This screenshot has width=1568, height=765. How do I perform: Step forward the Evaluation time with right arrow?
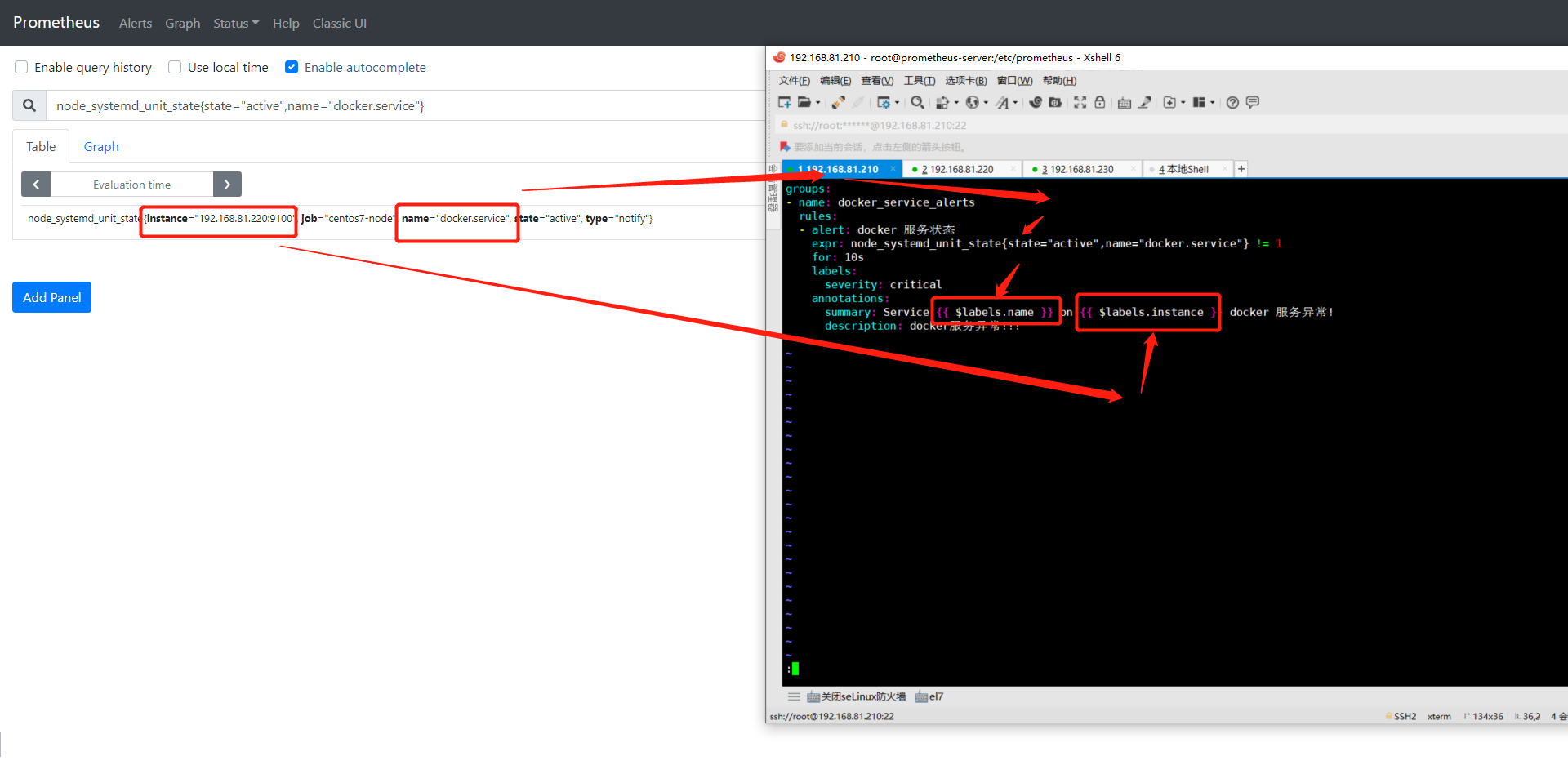click(x=227, y=184)
